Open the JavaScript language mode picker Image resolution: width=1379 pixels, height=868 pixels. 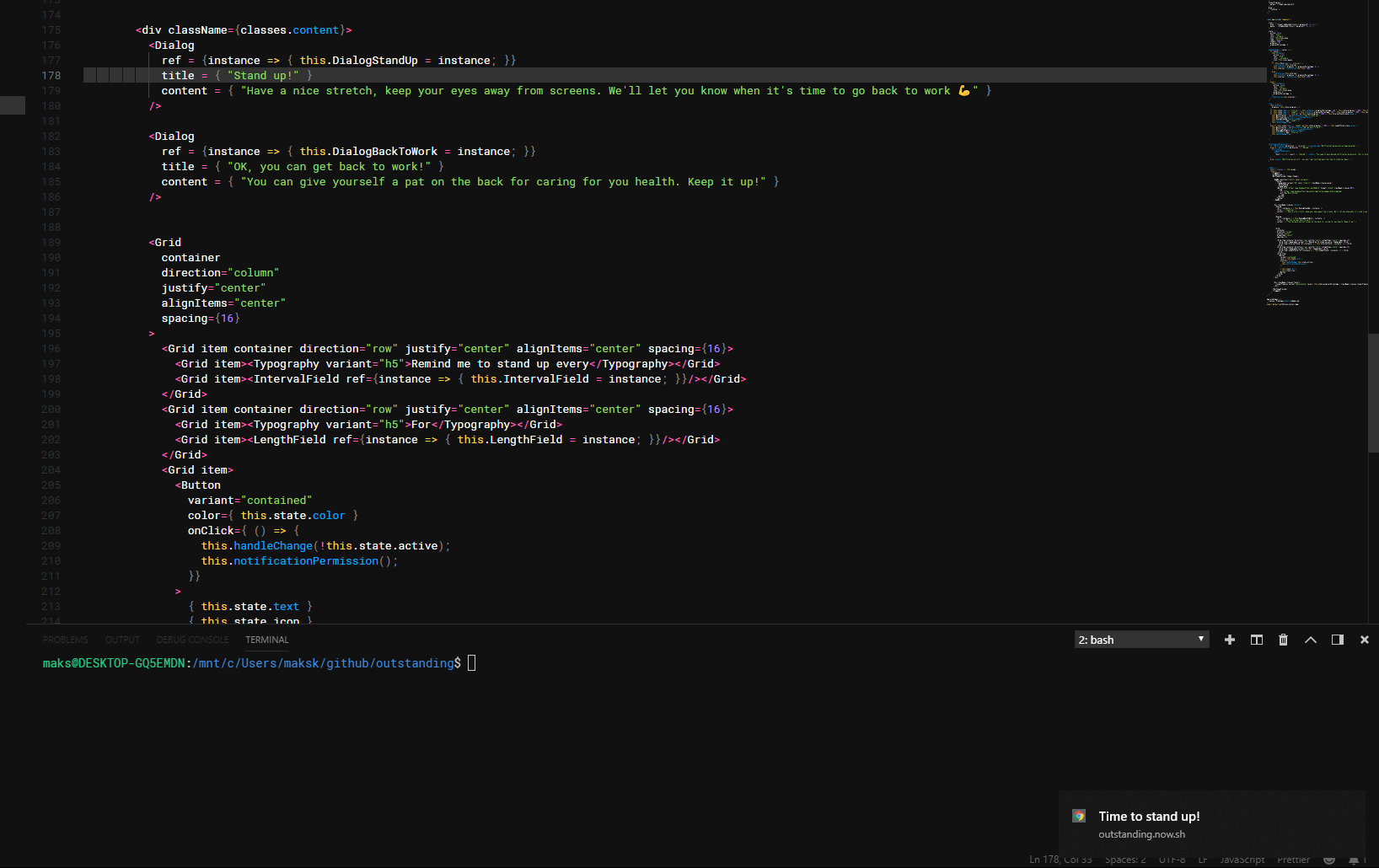[x=1242, y=860]
